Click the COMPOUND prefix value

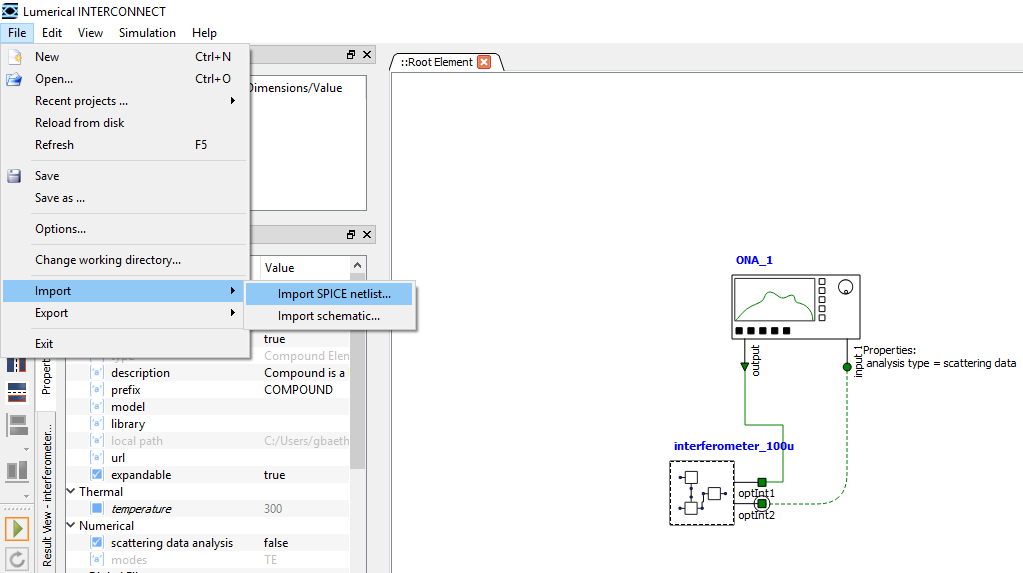(x=298, y=390)
